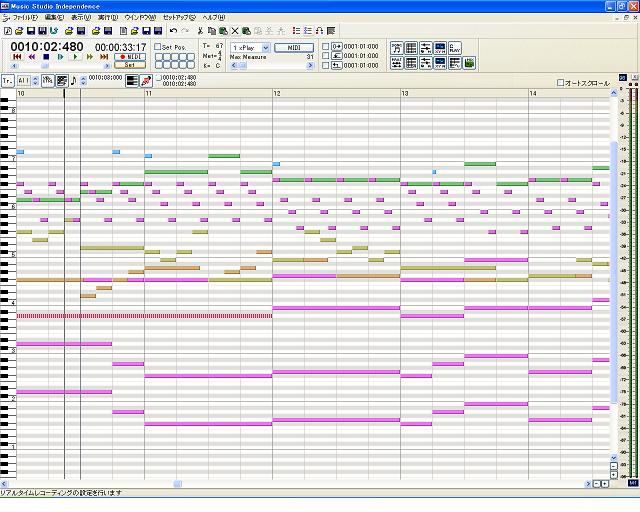Enable the オートスクロール checkbox

560,83
